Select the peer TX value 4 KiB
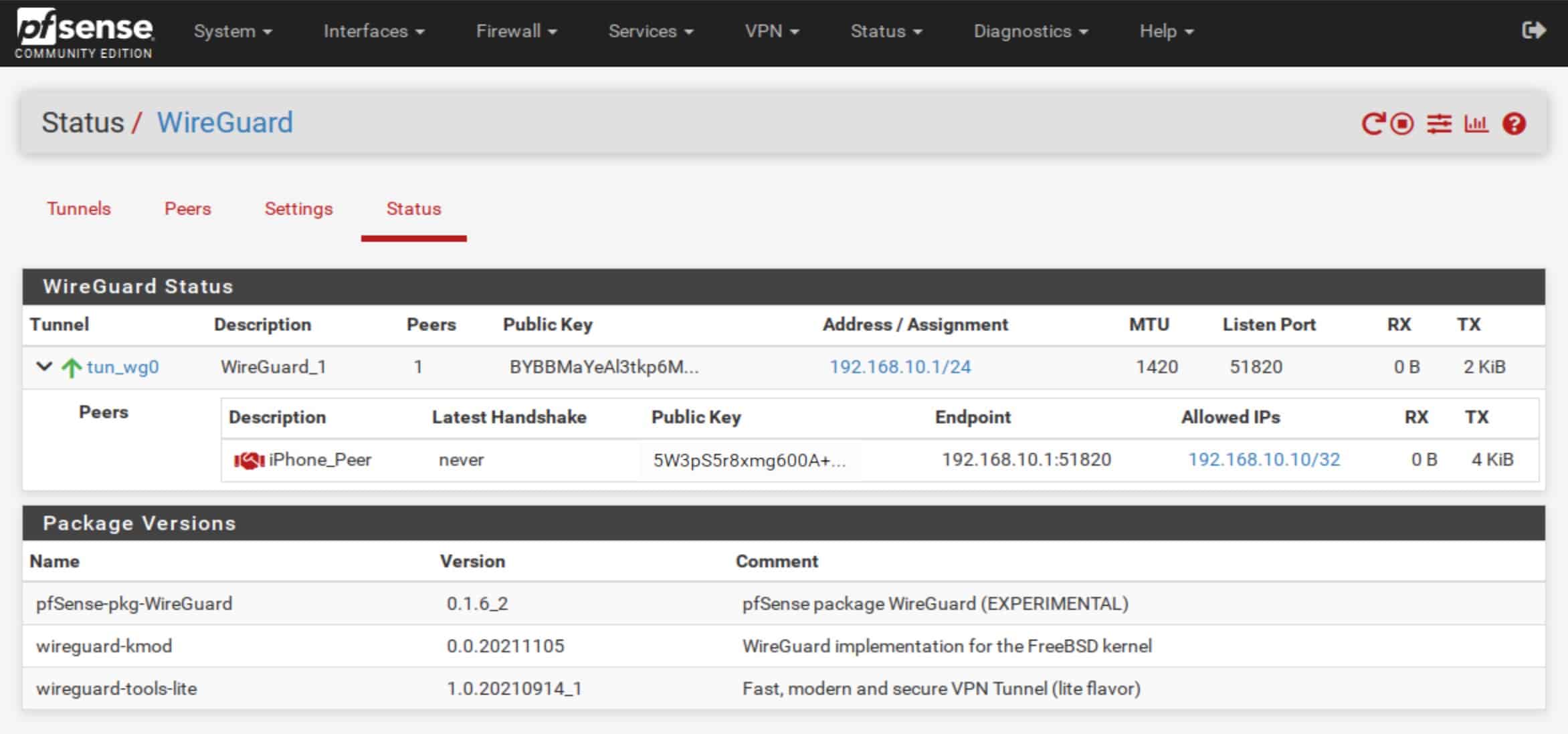Image resolution: width=1568 pixels, height=734 pixels. click(1492, 460)
